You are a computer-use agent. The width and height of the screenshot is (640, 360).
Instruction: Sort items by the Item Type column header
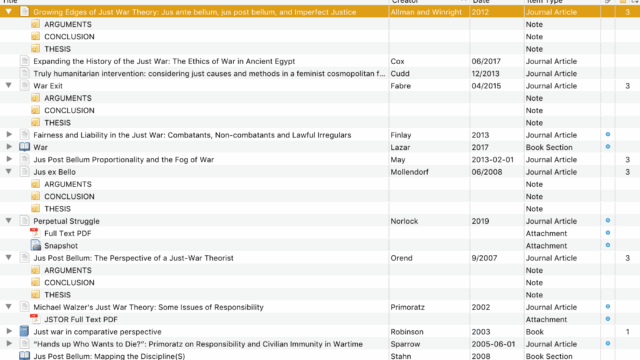562,2
